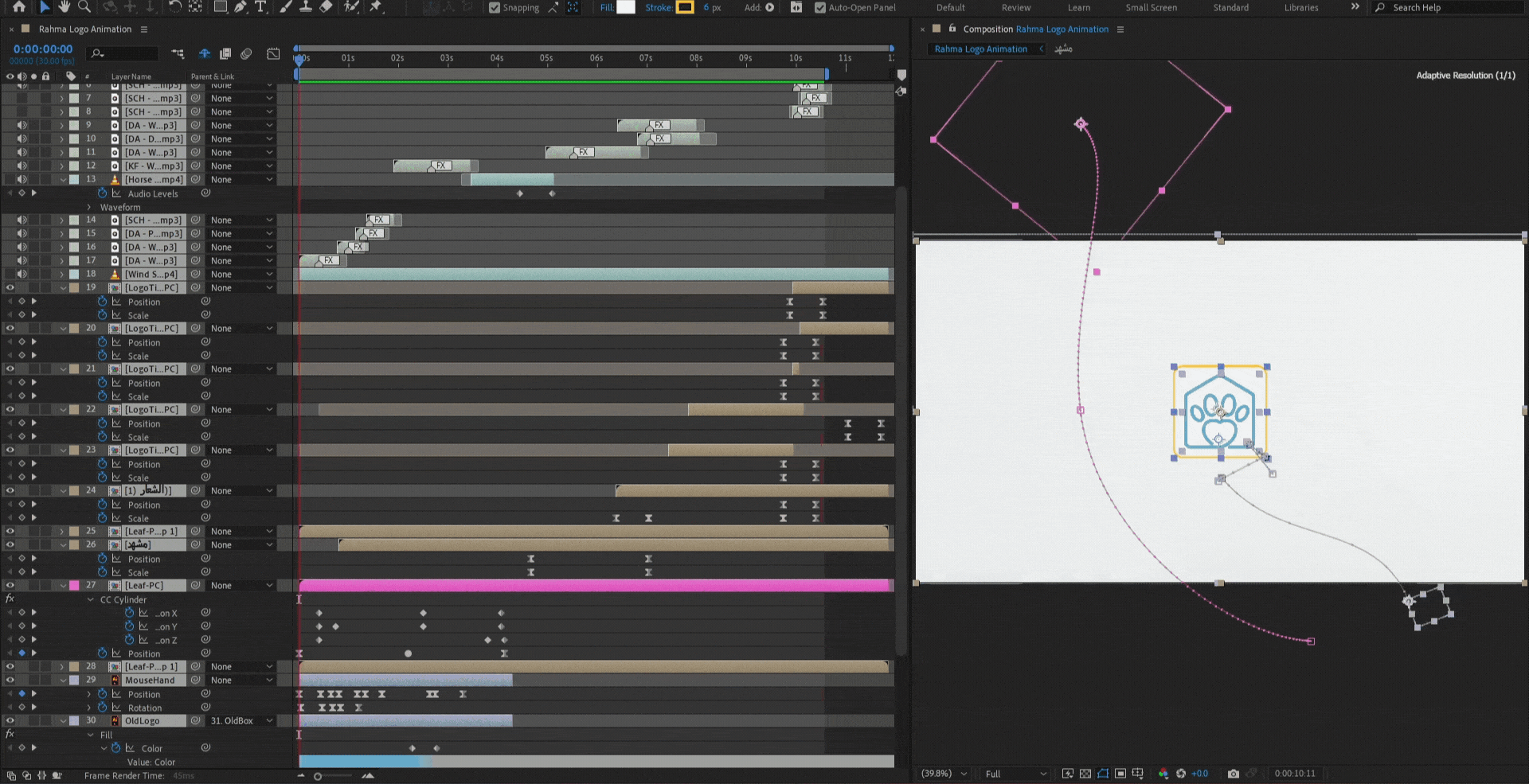
Task: Click the shy layers switch in timeline
Action: tap(205, 54)
